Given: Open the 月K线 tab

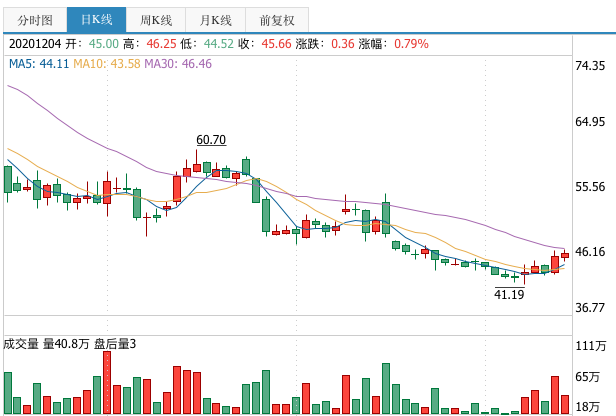Looking at the screenshot, I should [215, 20].
